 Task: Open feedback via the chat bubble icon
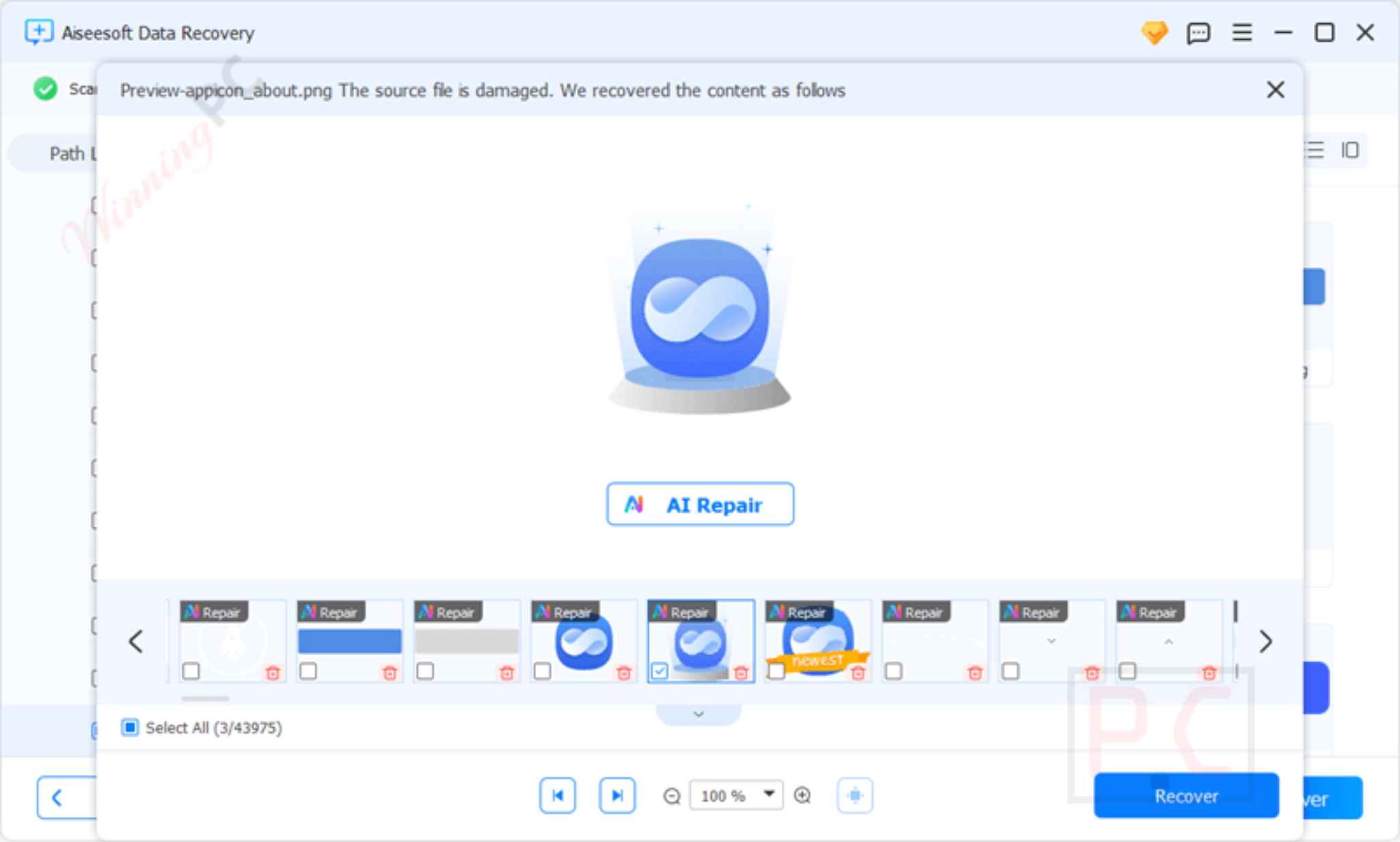coord(1200,32)
